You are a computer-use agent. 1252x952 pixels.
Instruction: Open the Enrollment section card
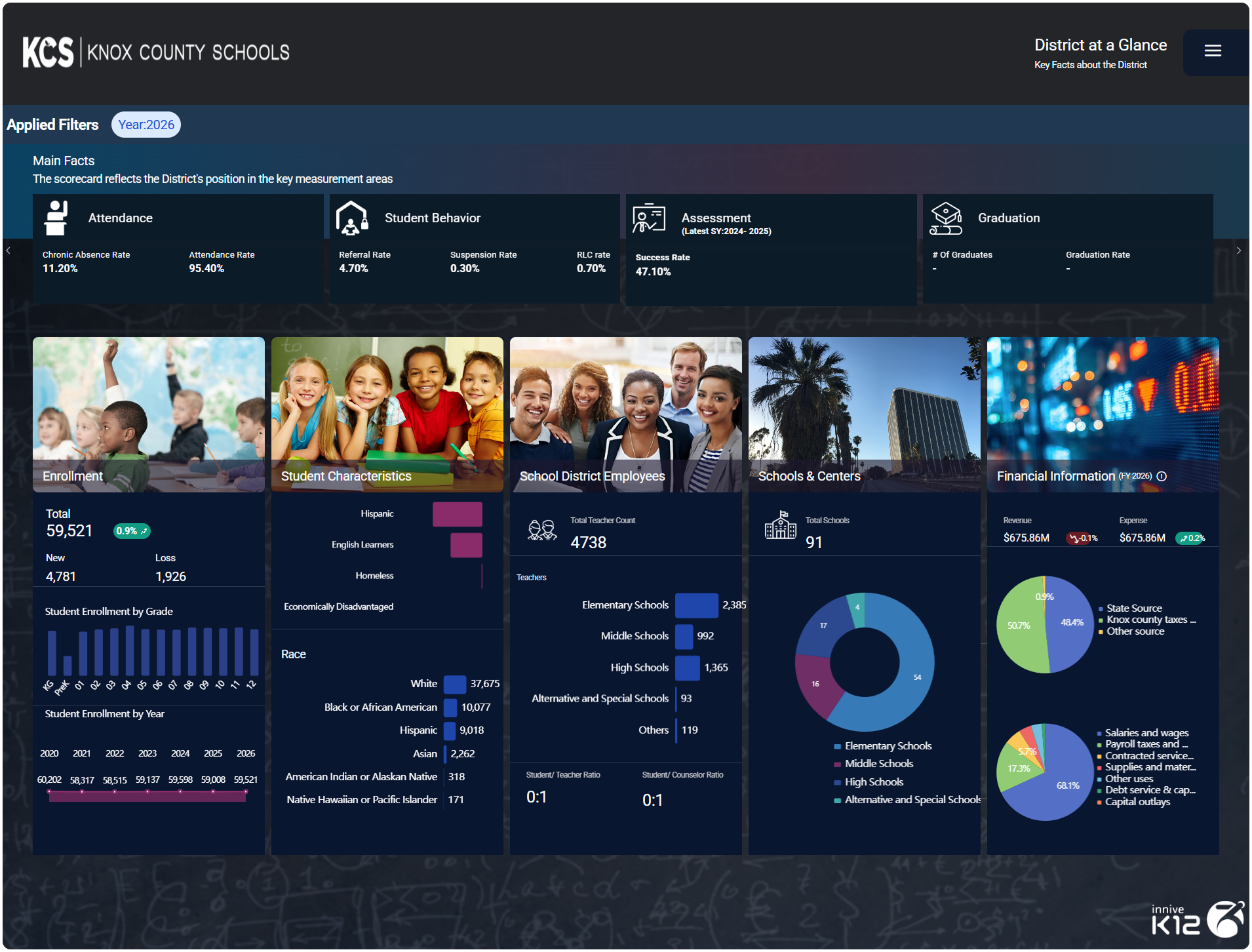[x=149, y=415]
